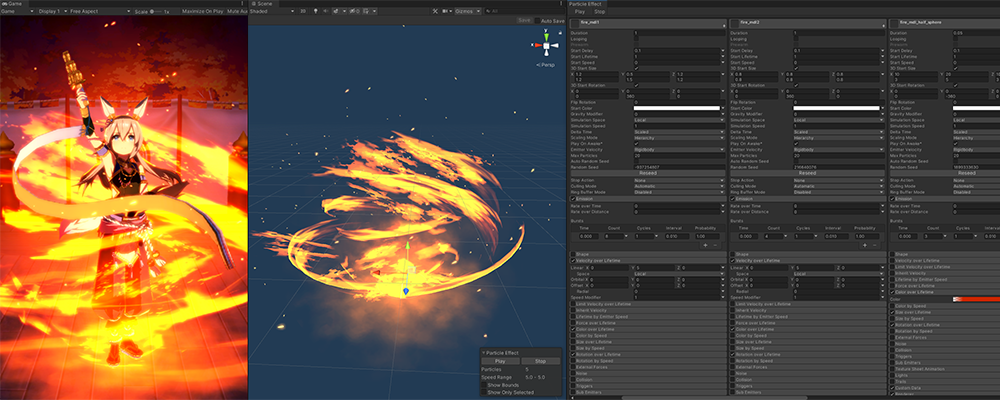Add burst with plus icon in fire_mdl1

coord(707,245)
